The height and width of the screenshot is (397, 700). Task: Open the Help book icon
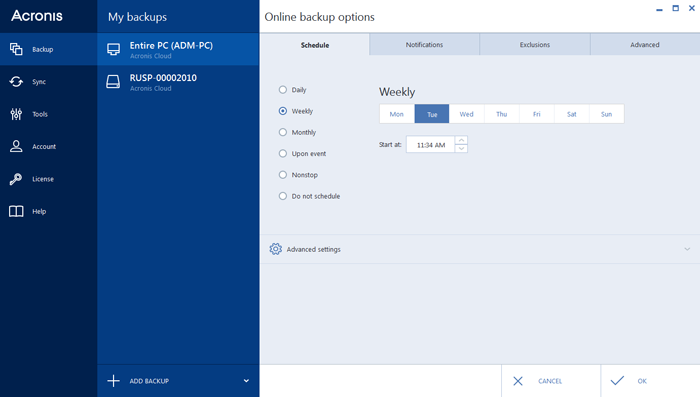(x=16, y=211)
